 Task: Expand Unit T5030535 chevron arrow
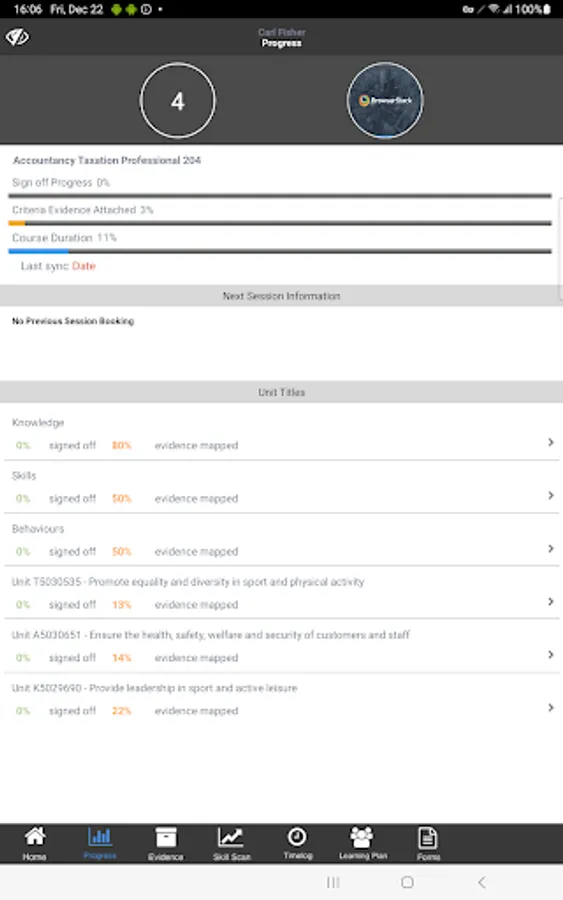[x=550, y=602]
